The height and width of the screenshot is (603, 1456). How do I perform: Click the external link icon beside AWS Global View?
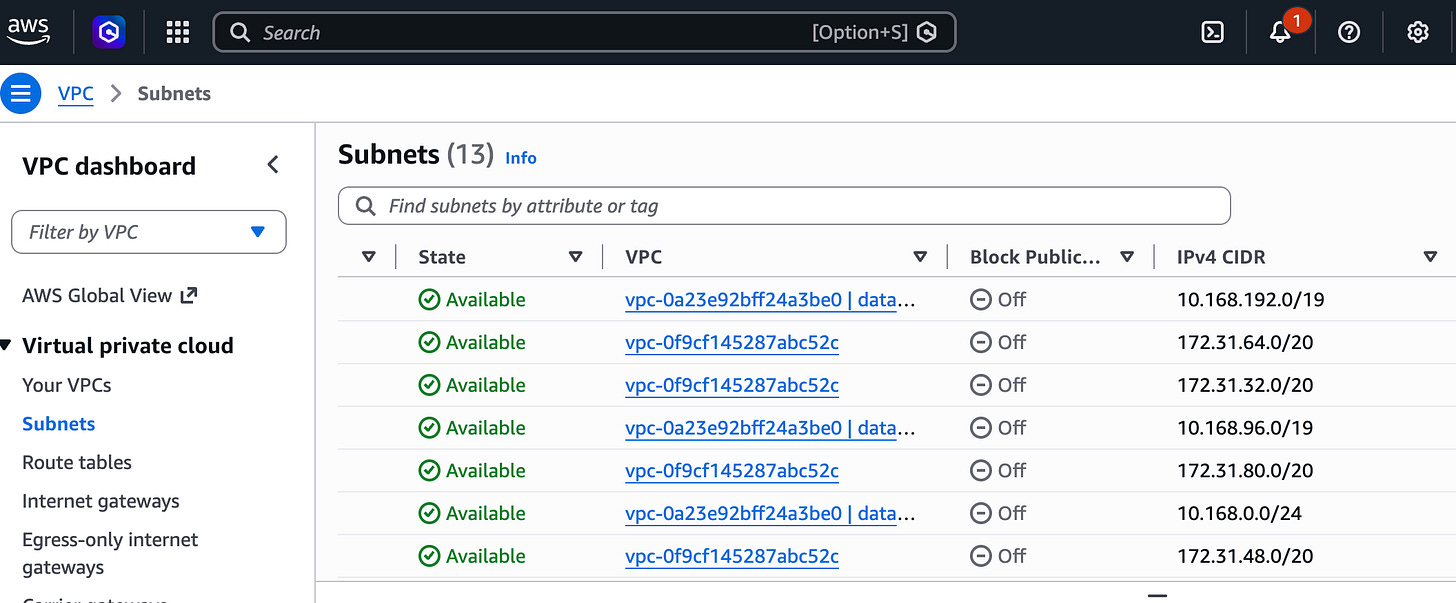188,295
